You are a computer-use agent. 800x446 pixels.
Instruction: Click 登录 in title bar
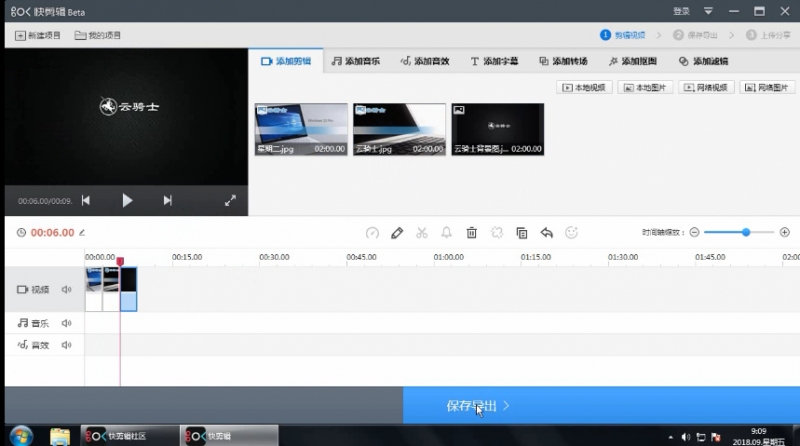pos(681,11)
